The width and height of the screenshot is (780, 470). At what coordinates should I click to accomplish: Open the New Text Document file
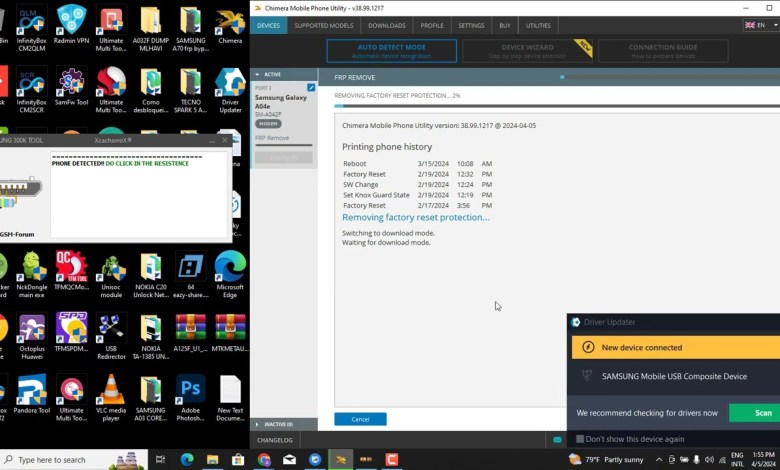coord(230,398)
